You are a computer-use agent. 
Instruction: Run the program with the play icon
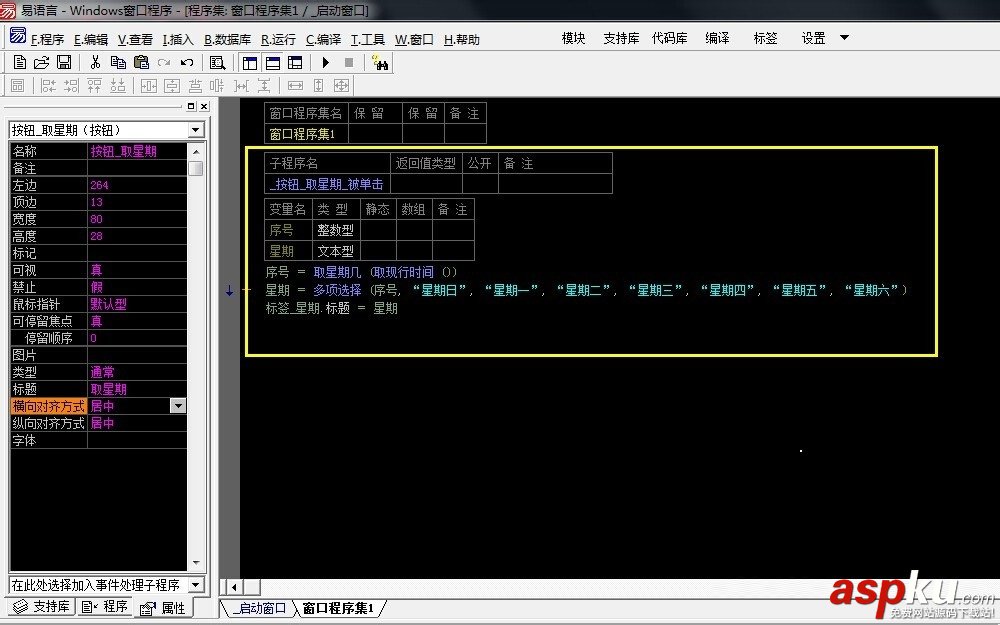(x=325, y=62)
